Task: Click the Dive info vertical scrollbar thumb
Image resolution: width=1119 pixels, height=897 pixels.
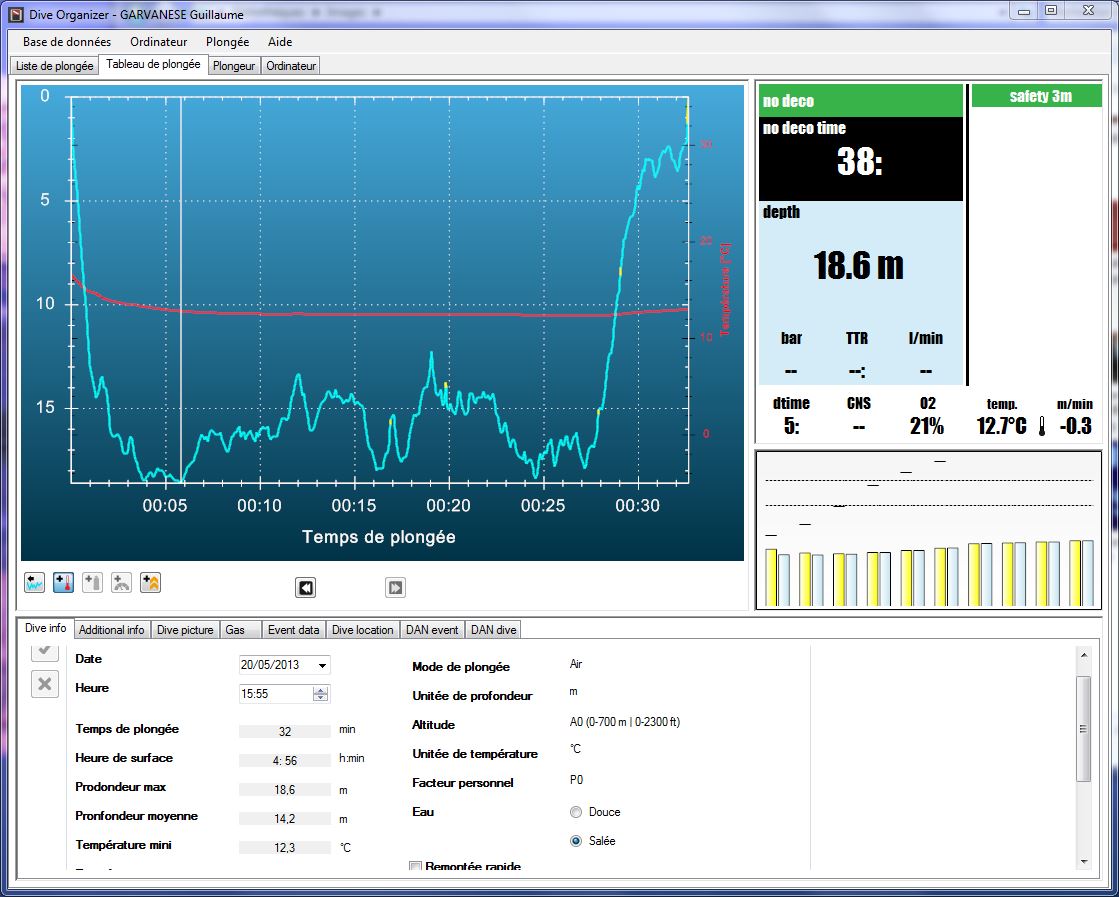Action: point(1084,729)
